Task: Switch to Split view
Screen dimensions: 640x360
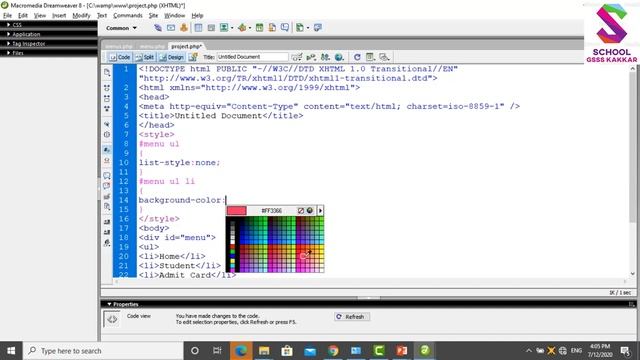Action: click(144, 57)
